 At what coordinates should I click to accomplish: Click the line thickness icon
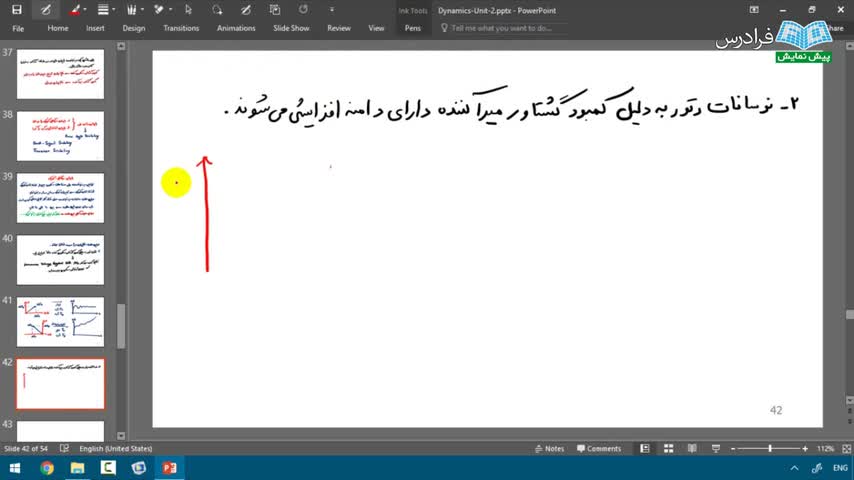tap(102, 10)
